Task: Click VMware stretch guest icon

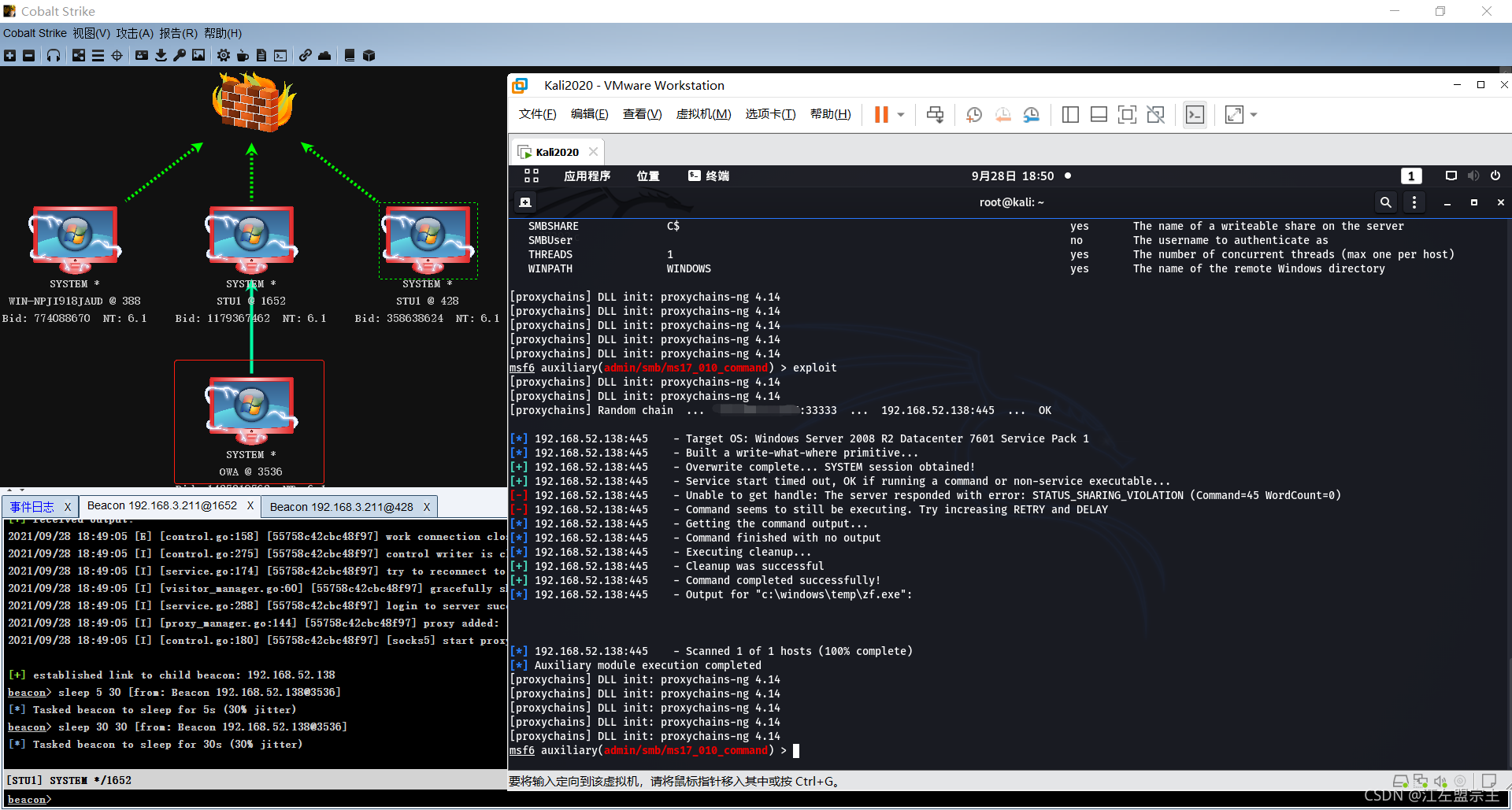Action: click(x=1234, y=115)
